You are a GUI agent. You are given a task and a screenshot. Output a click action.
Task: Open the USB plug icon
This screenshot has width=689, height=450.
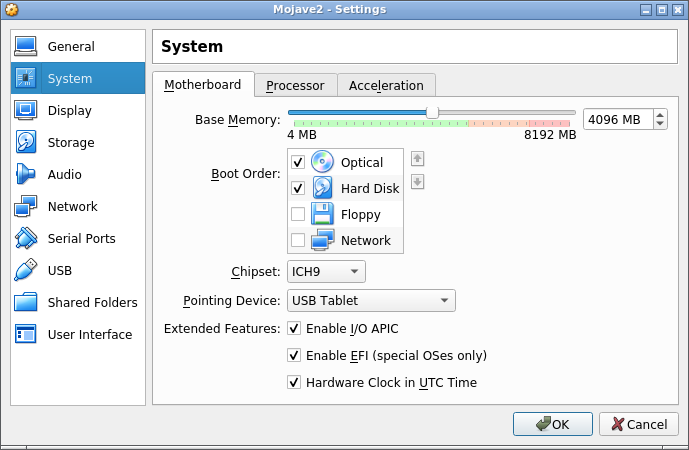pos(25,270)
